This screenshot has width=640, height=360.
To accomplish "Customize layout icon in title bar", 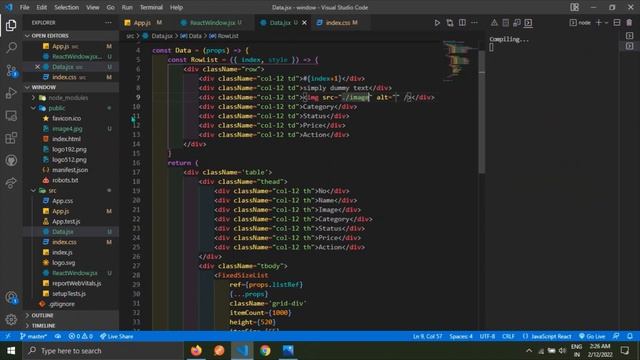I will 575,7.
